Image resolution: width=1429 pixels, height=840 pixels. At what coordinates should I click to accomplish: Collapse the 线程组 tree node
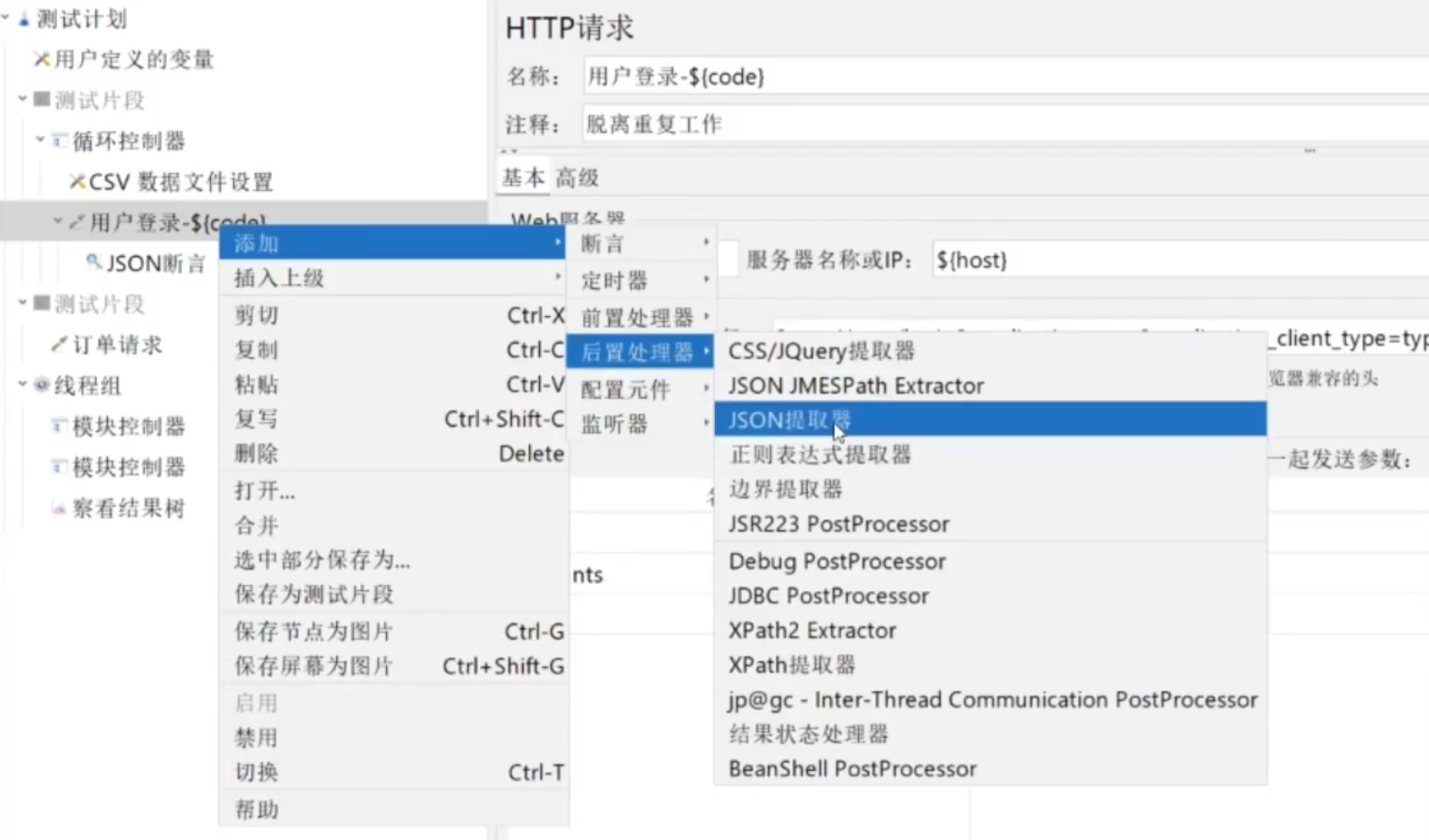(23, 384)
